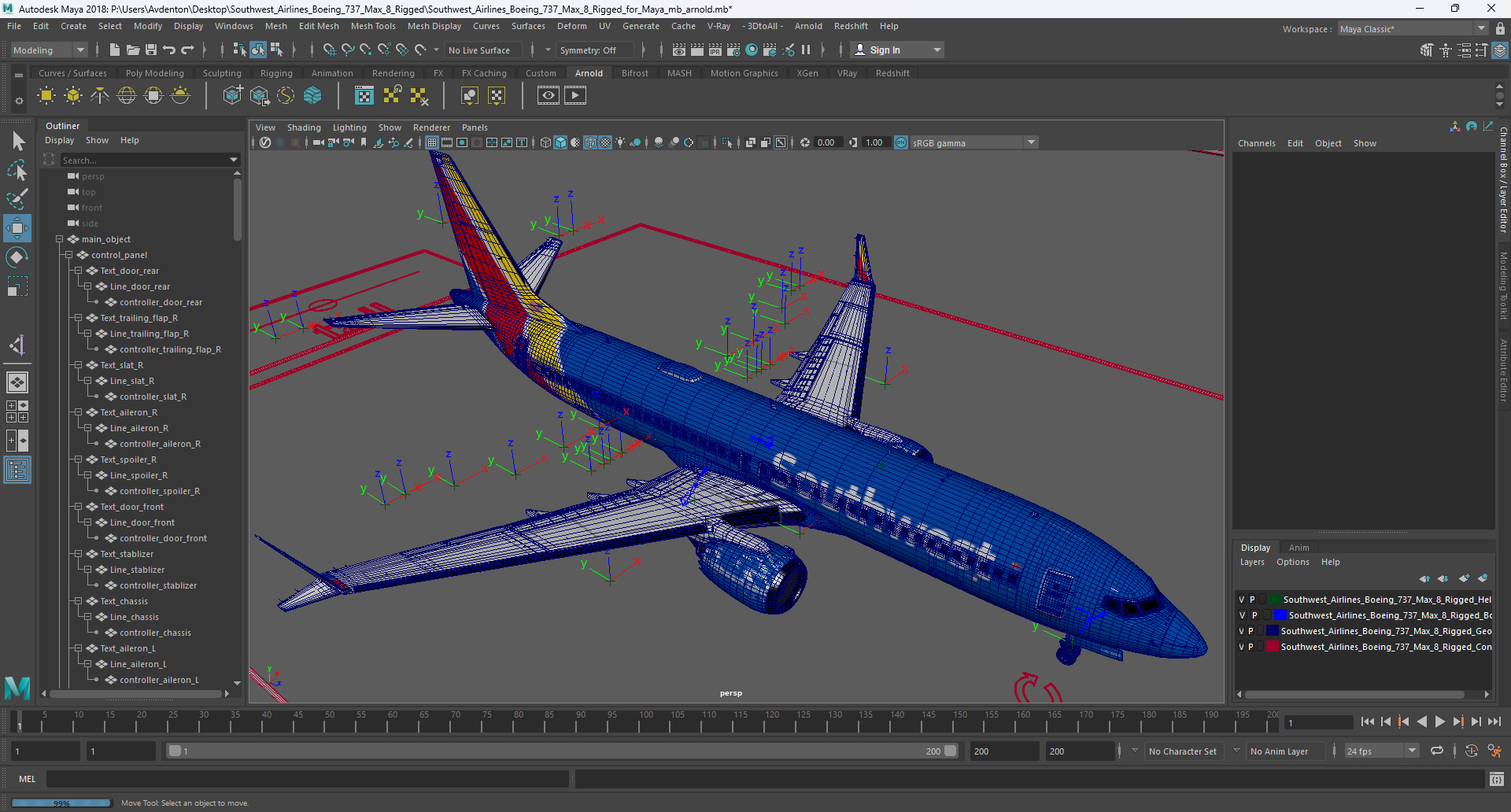Open the sRGB gamma color space dropdown
This screenshot has width=1511, height=812.
tap(974, 142)
